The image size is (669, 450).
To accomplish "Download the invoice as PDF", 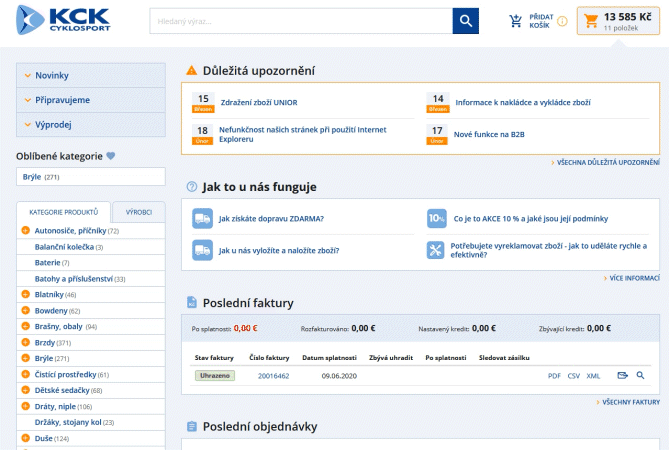I will [x=554, y=376].
